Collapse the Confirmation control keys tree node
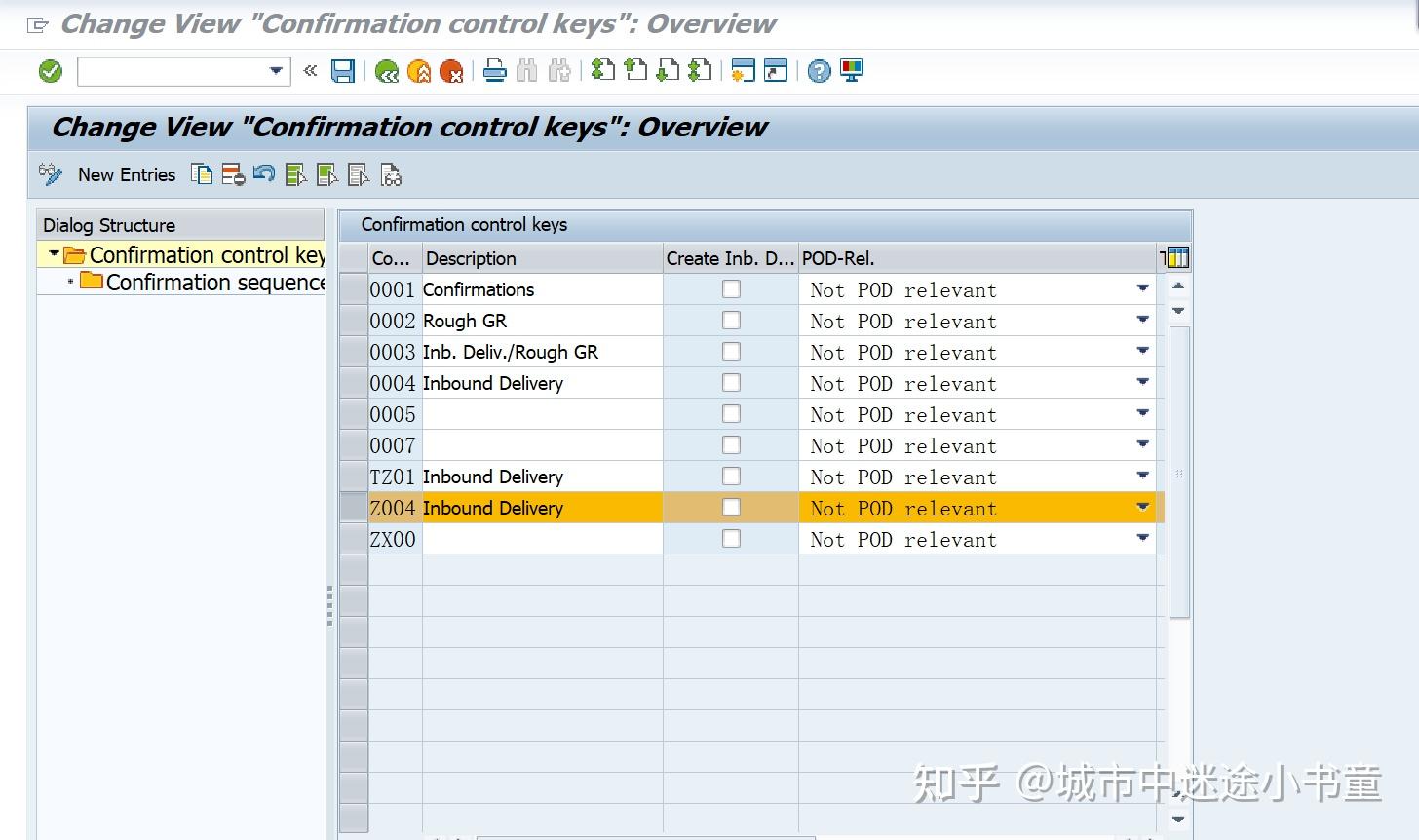The height and width of the screenshot is (840, 1419). click(56, 254)
